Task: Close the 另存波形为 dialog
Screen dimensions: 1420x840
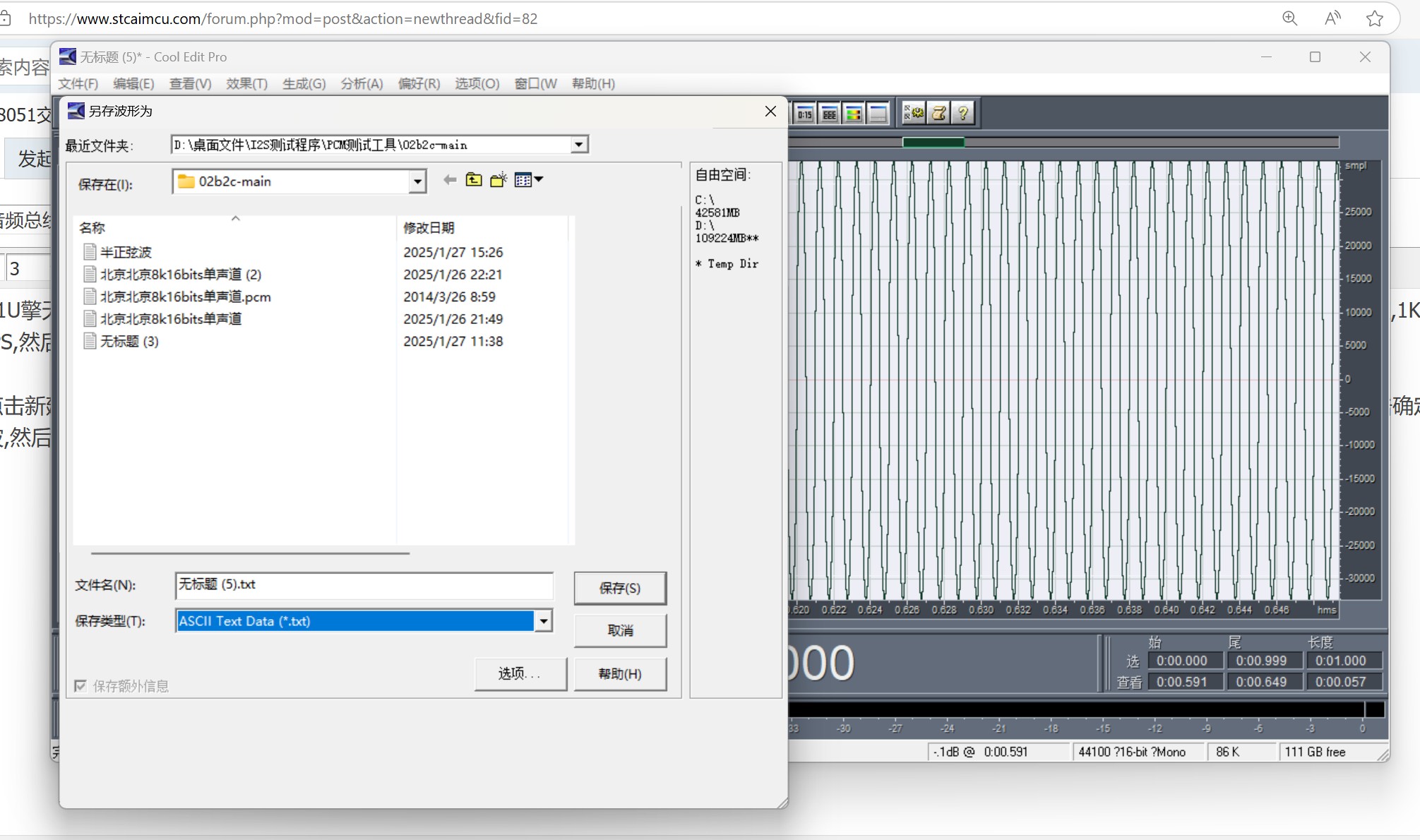Action: [x=770, y=111]
